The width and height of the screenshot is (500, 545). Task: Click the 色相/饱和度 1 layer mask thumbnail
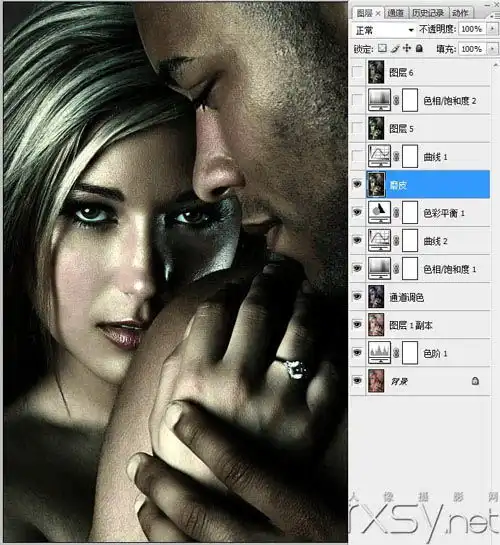coord(410,269)
